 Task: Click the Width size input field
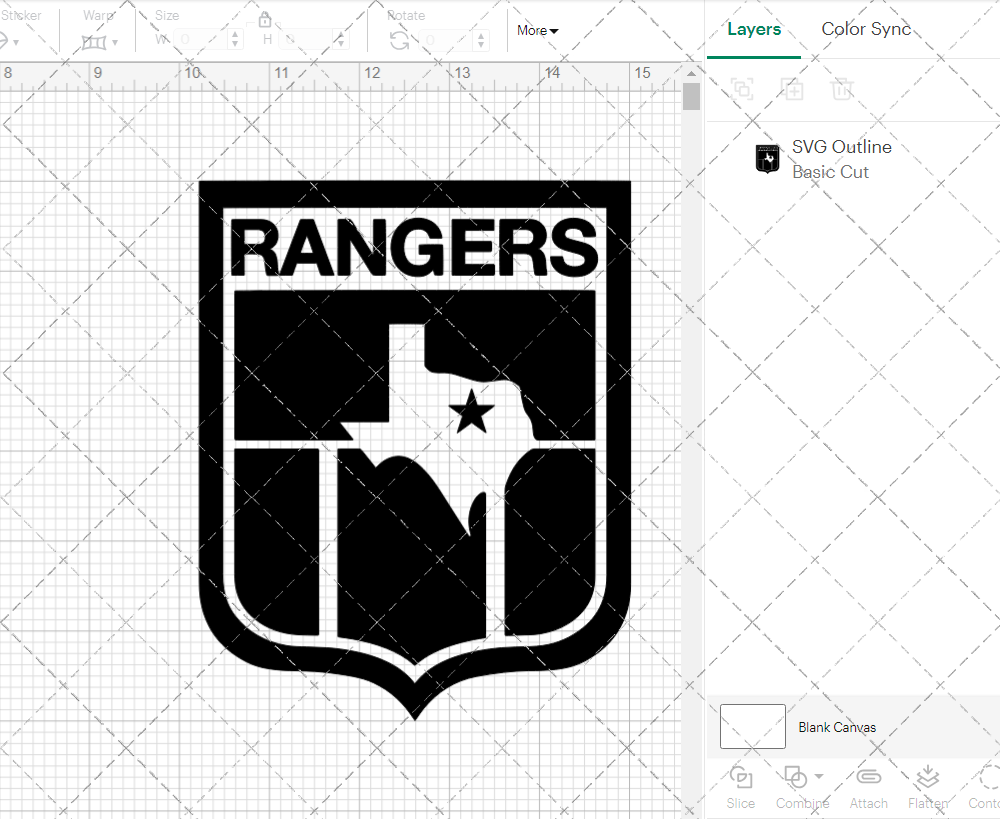click(200, 40)
